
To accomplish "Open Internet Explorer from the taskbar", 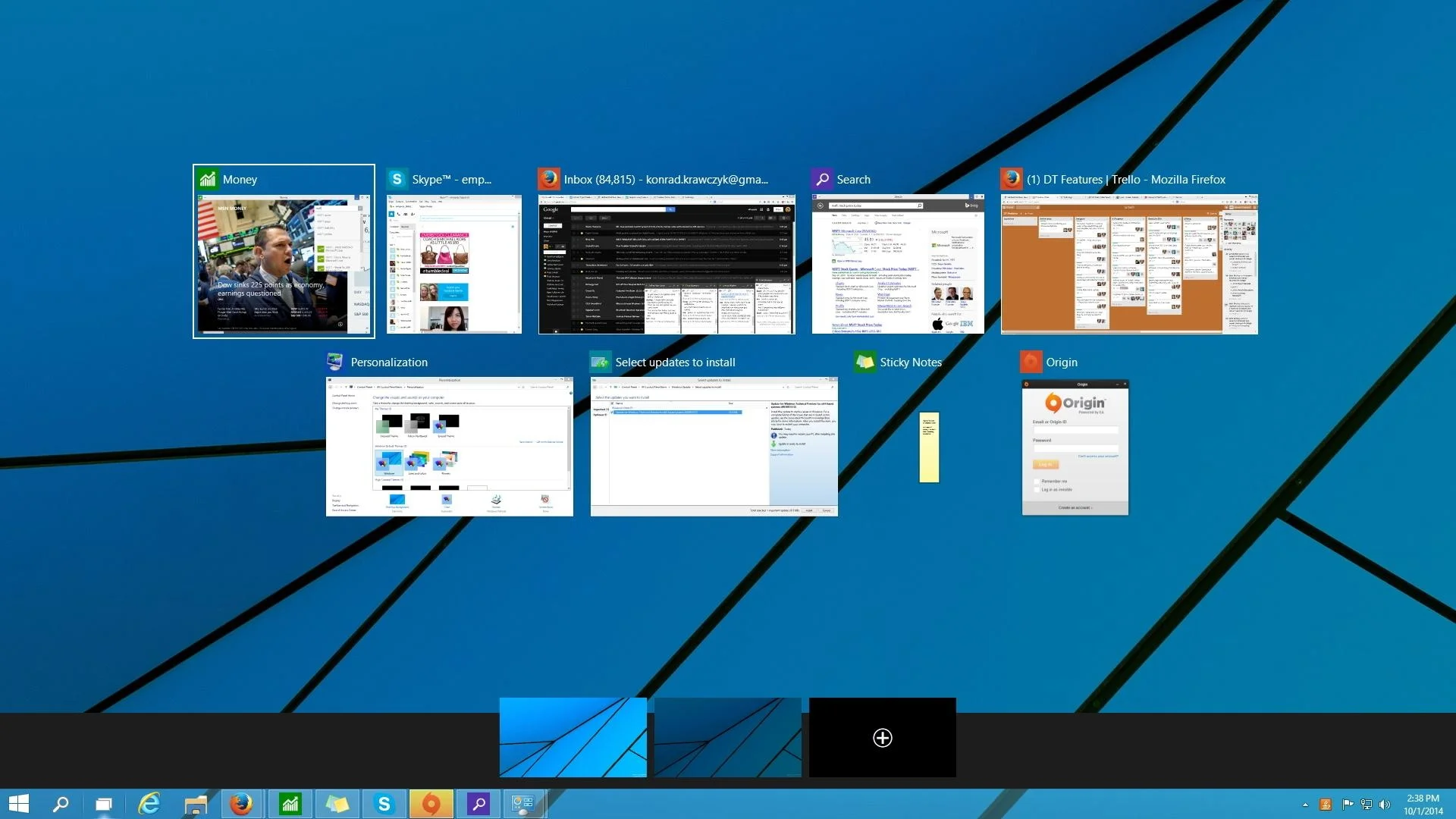I will pyautogui.click(x=149, y=804).
